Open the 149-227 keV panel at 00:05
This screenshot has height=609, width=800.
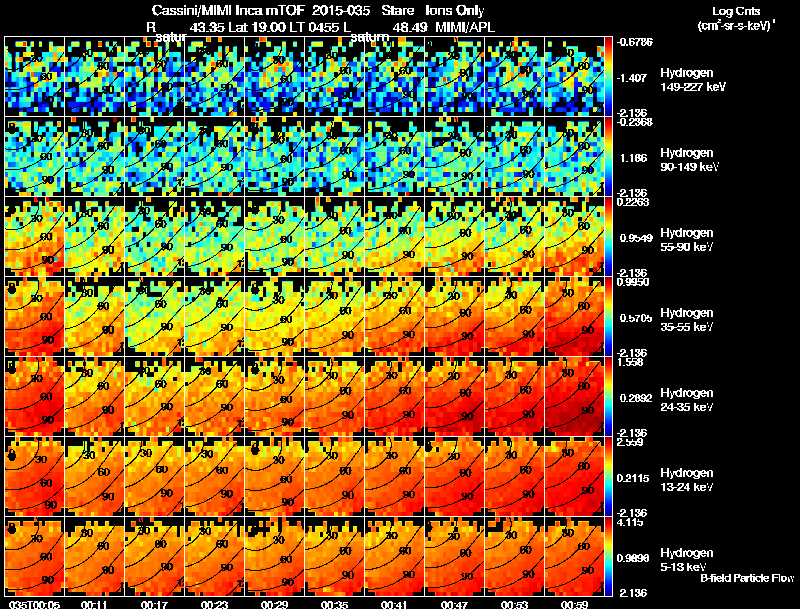coord(35,76)
